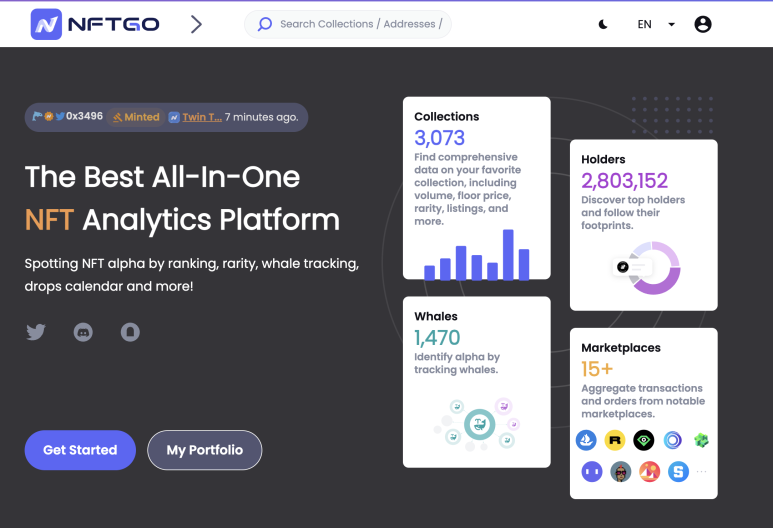The height and width of the screenshot is (528, 773).
Task: Click the 15+ marketplaces count
Action: (x=597, y=369)
